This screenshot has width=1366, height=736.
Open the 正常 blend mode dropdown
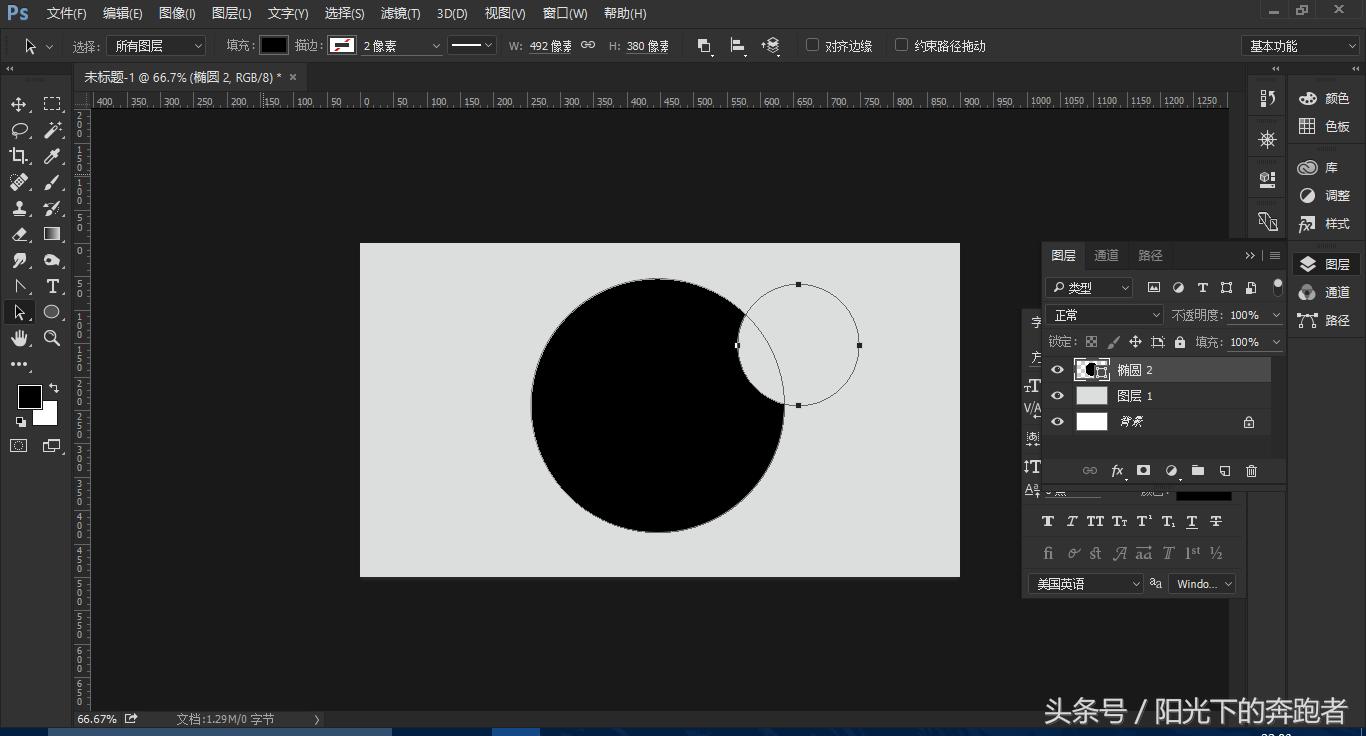pyautogui.click(x=1105, y=315)
